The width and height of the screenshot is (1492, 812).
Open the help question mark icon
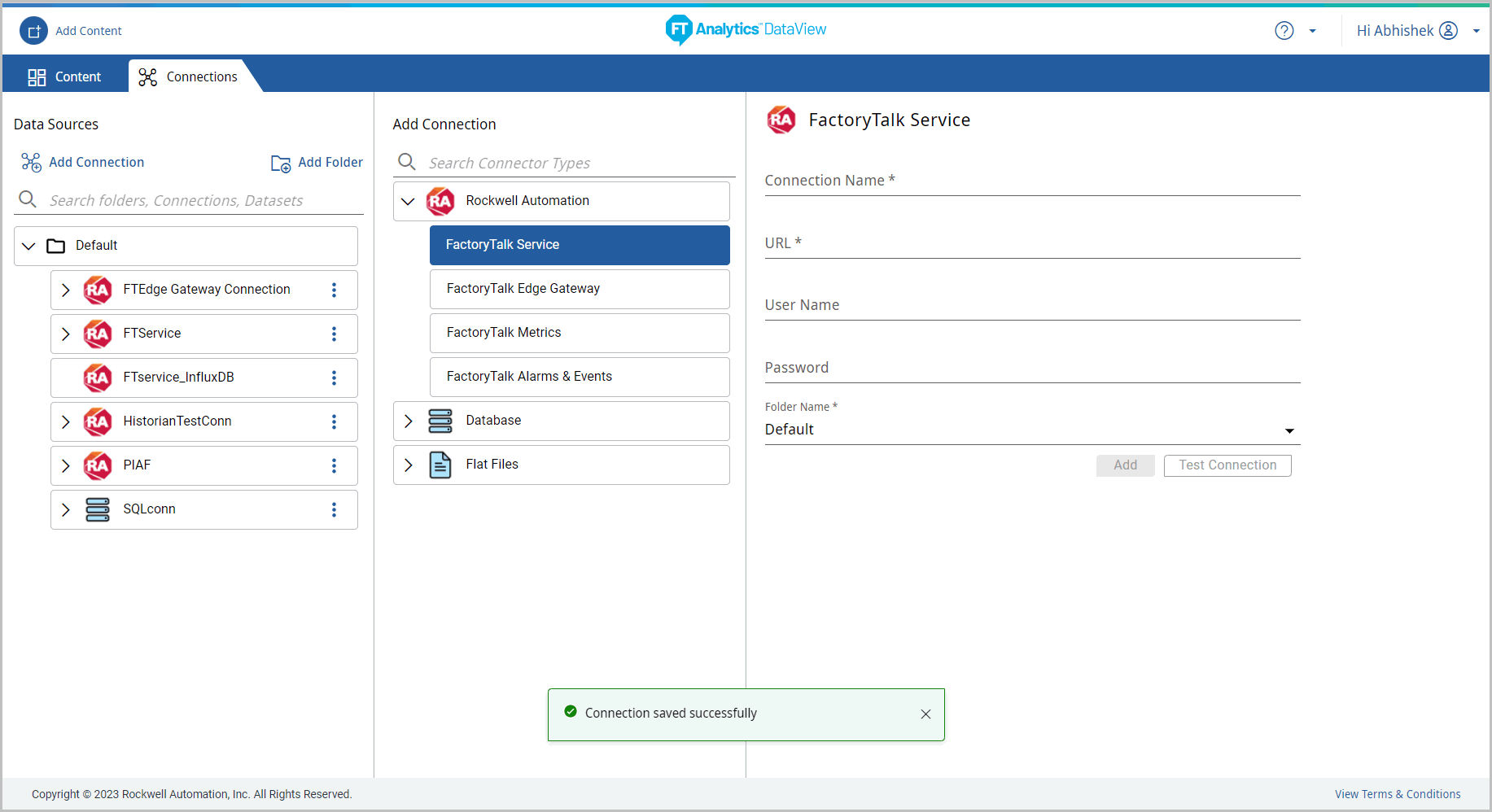[x=1284, y=31]
